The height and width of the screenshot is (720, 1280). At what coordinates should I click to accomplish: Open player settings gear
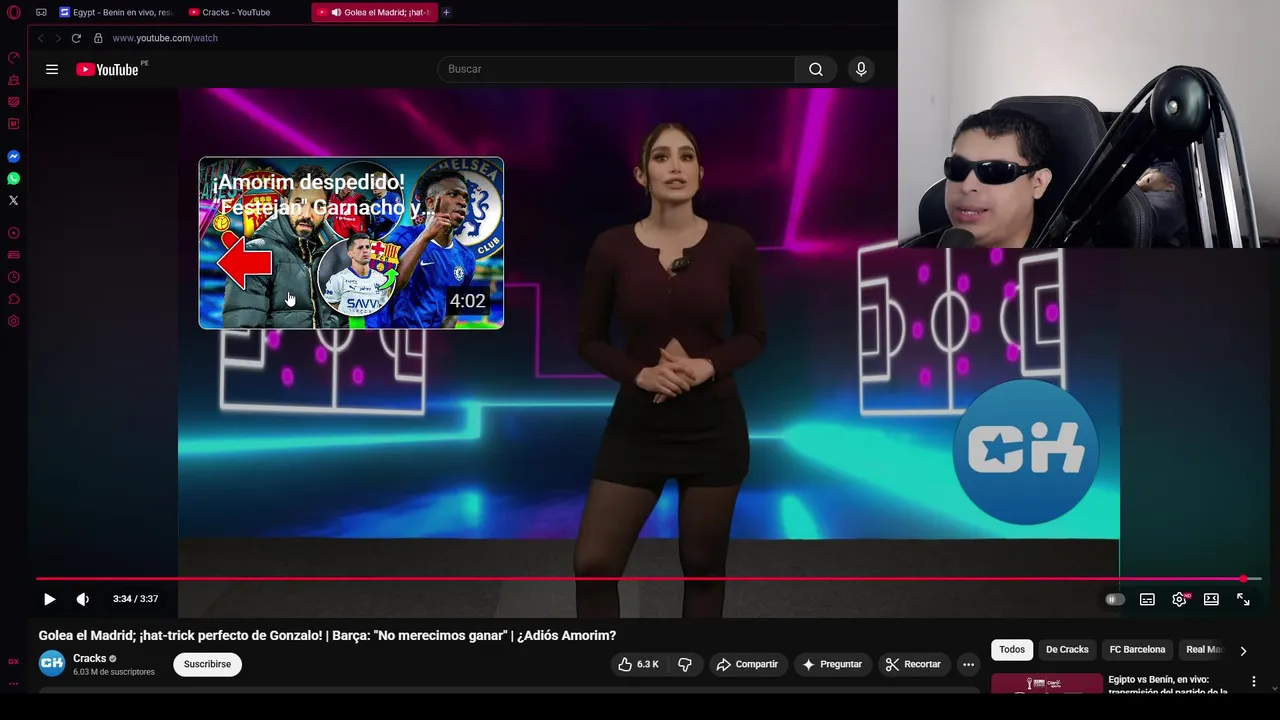point(1180,599)
